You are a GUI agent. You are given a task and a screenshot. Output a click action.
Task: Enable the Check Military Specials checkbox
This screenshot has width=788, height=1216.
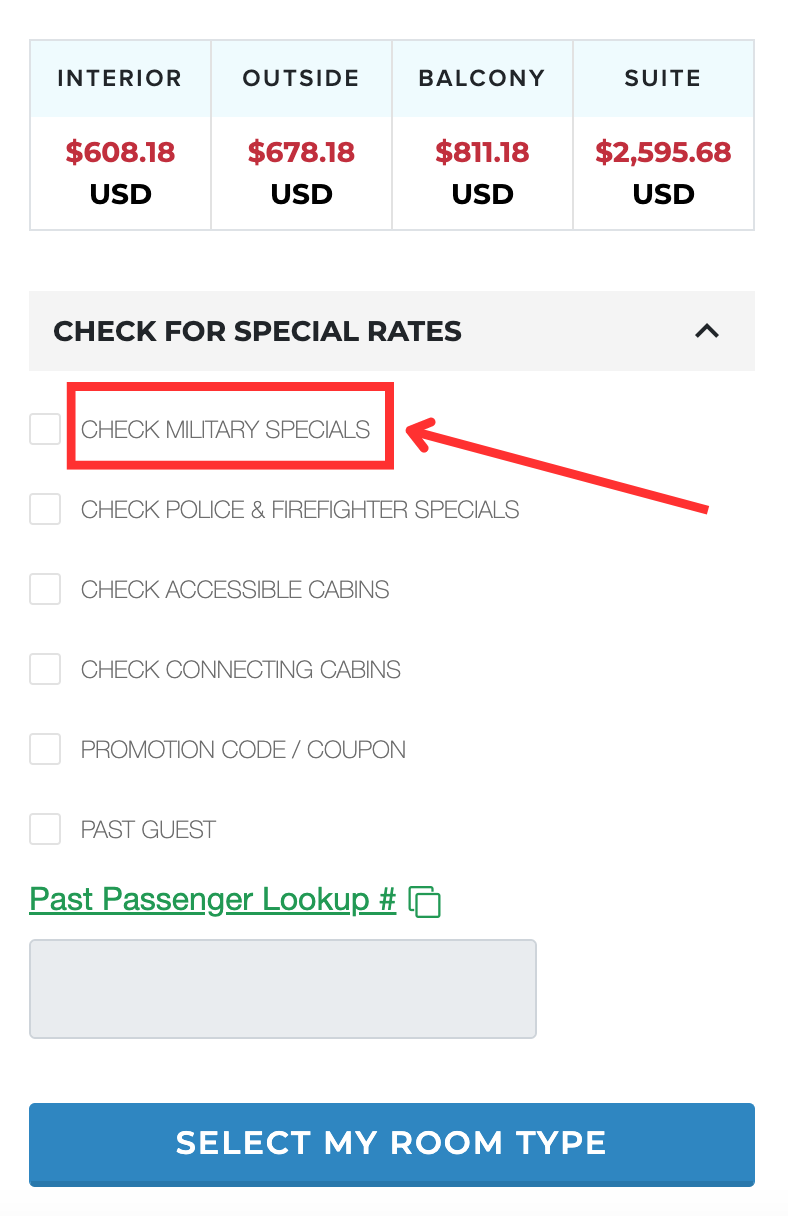tap(45, 430)
